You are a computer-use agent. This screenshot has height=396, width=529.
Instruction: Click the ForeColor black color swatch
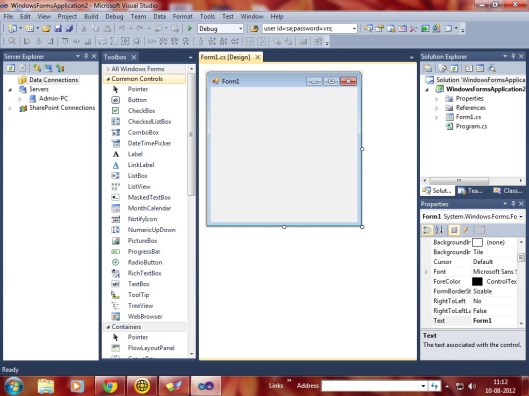(477, 281)
